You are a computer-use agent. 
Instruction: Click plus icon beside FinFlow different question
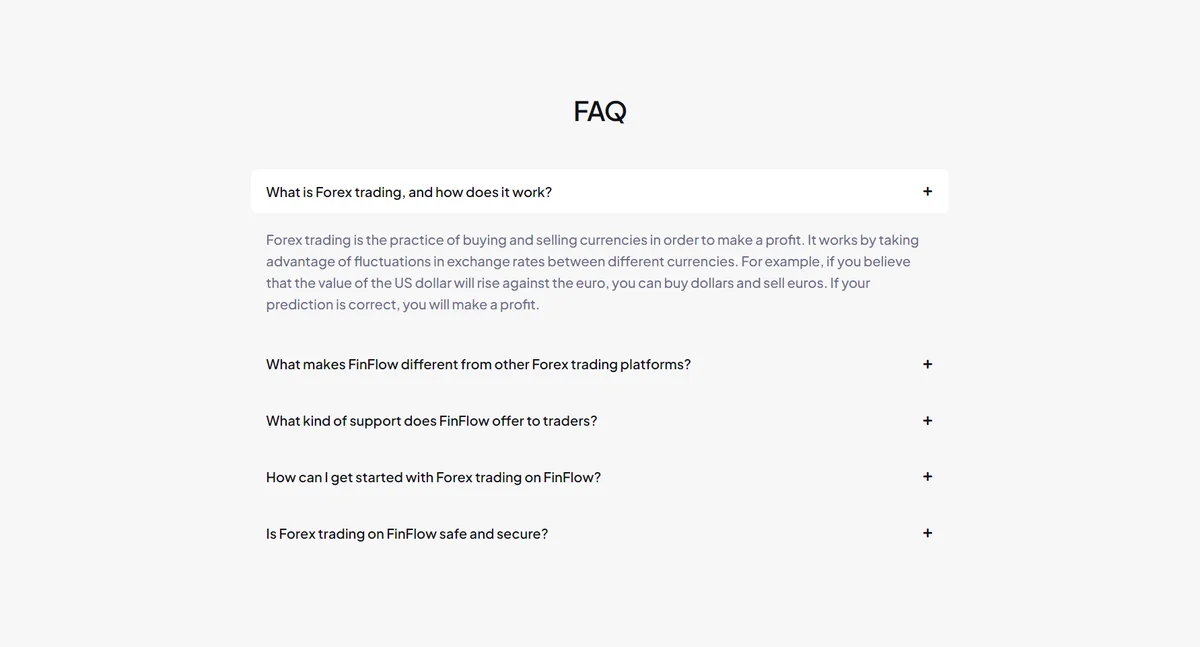927,364
